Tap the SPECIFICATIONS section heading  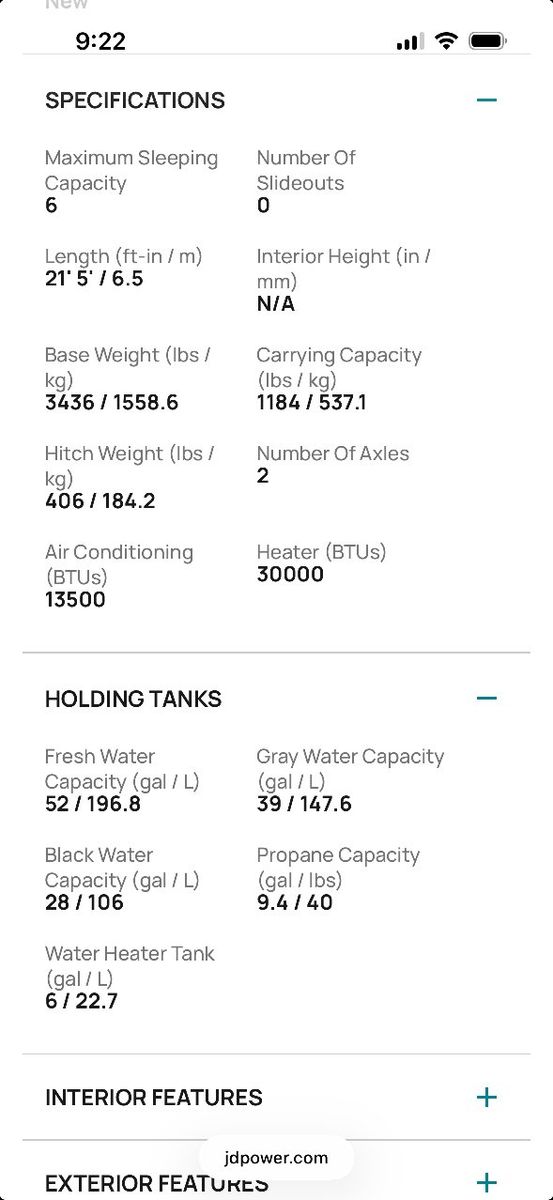coord(135,100)
